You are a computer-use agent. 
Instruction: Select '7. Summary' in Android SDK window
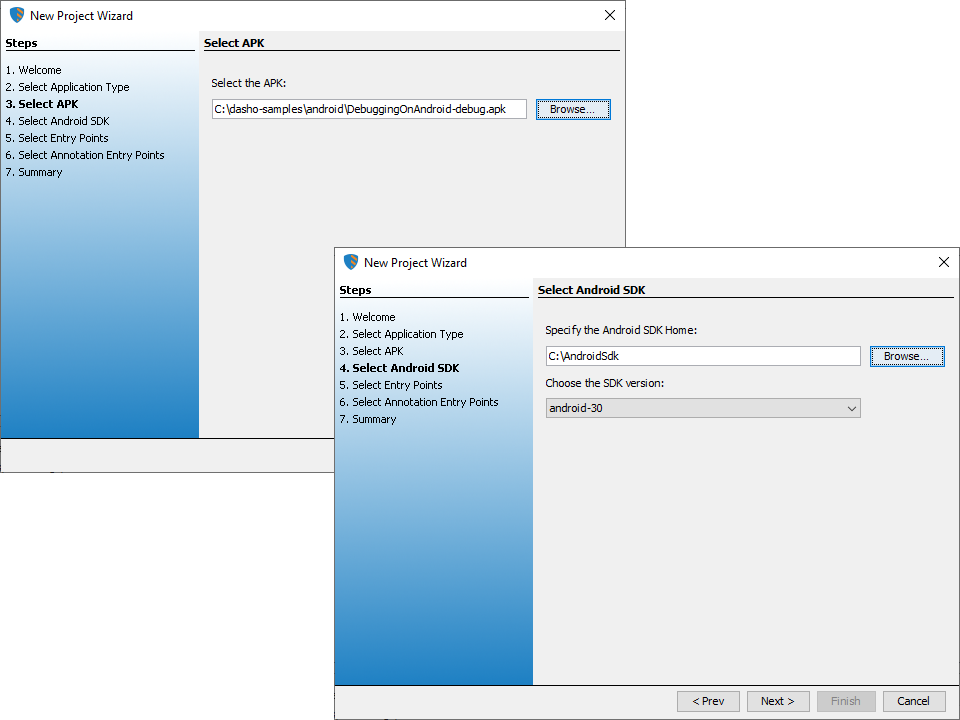point(368,419)
